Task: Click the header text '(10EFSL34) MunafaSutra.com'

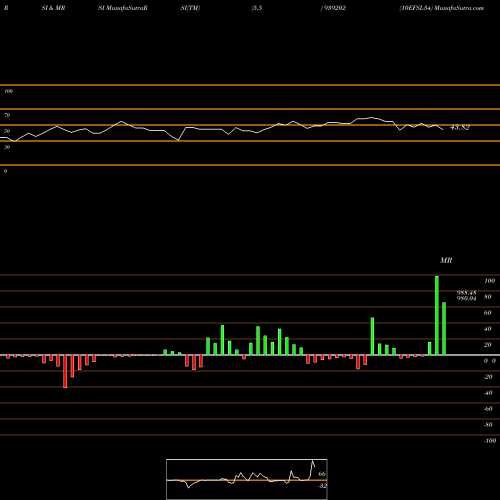Action: click(x=442, y=8)
